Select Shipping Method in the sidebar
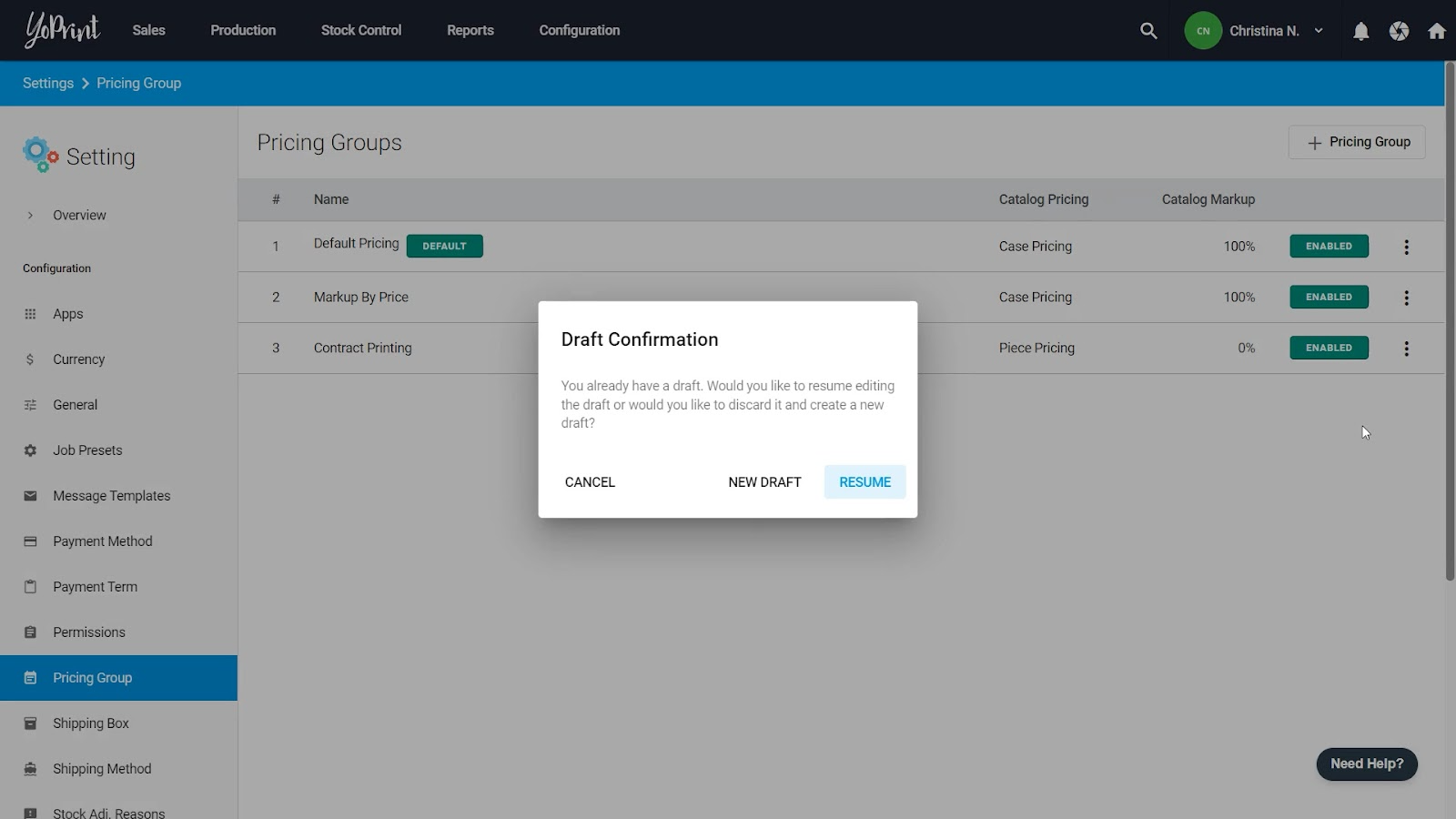 pos(118,769)
